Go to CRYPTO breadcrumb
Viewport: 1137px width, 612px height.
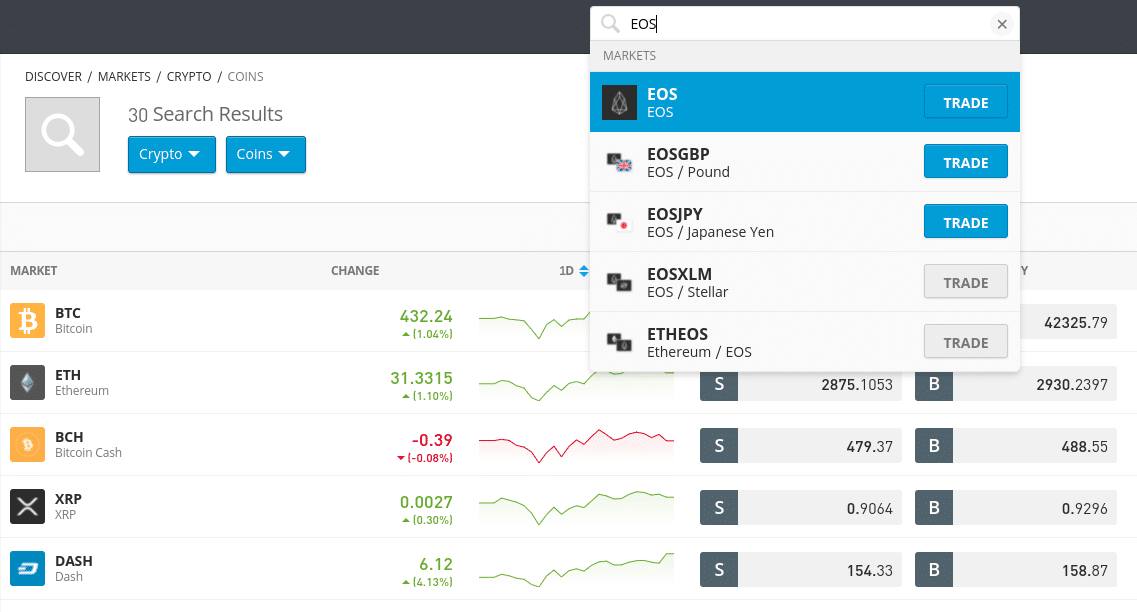189,76
